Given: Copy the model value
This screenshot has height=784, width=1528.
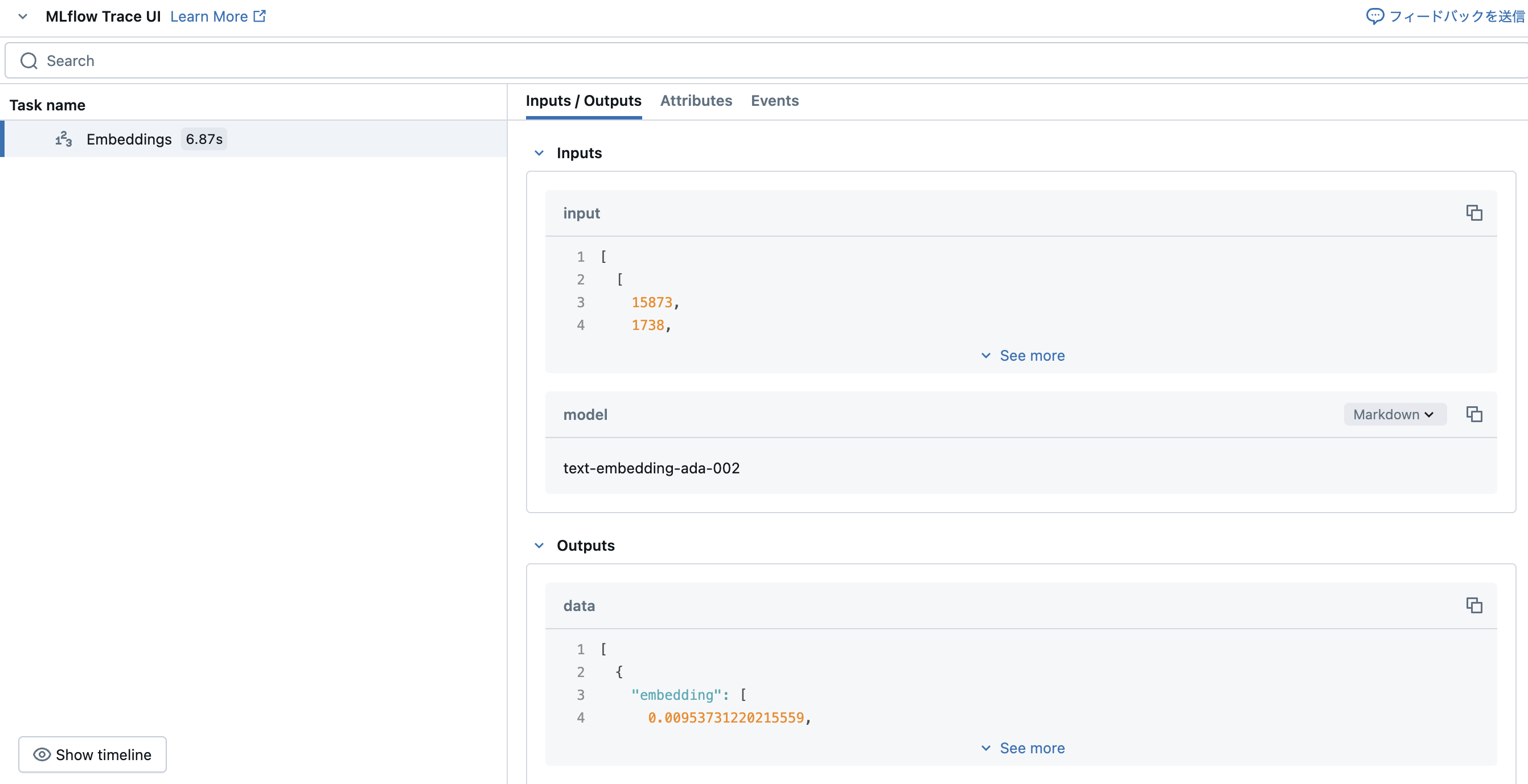Looking at the screenshot, I should click(1473, 414).
